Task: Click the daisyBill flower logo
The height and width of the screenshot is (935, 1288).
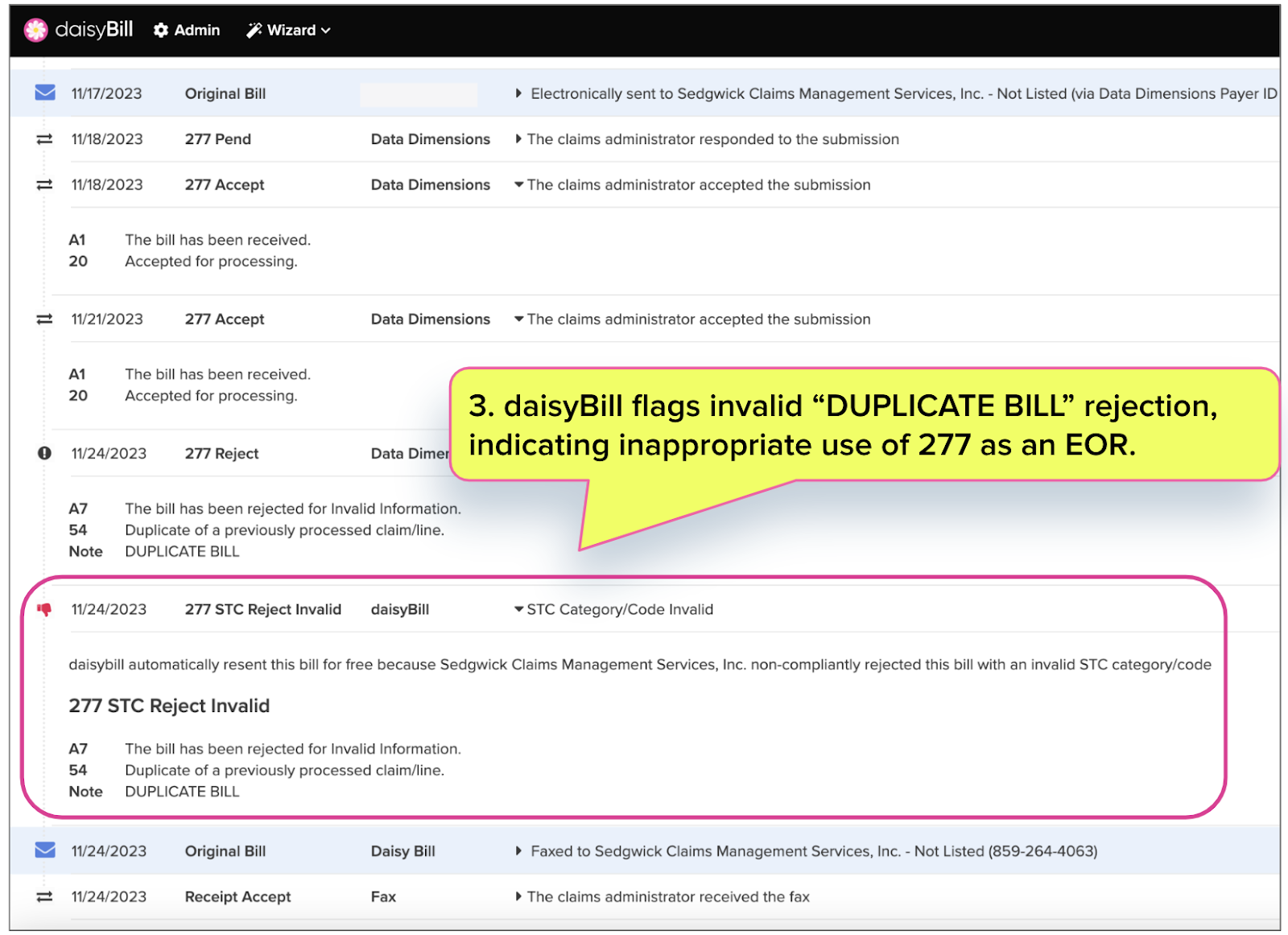Action: point(35,31)
